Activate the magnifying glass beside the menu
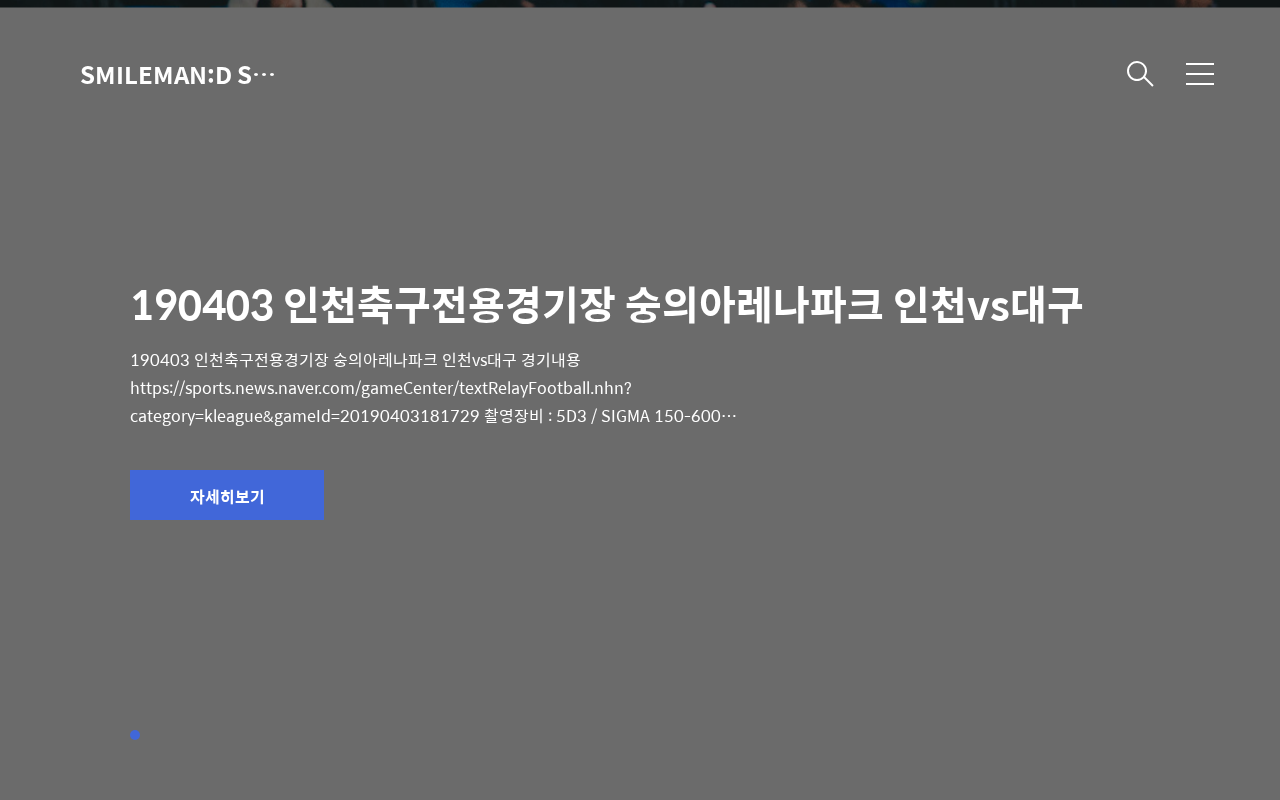Image resolution: width=1280 pixels, height=800 pixels. coord(1140,74)
